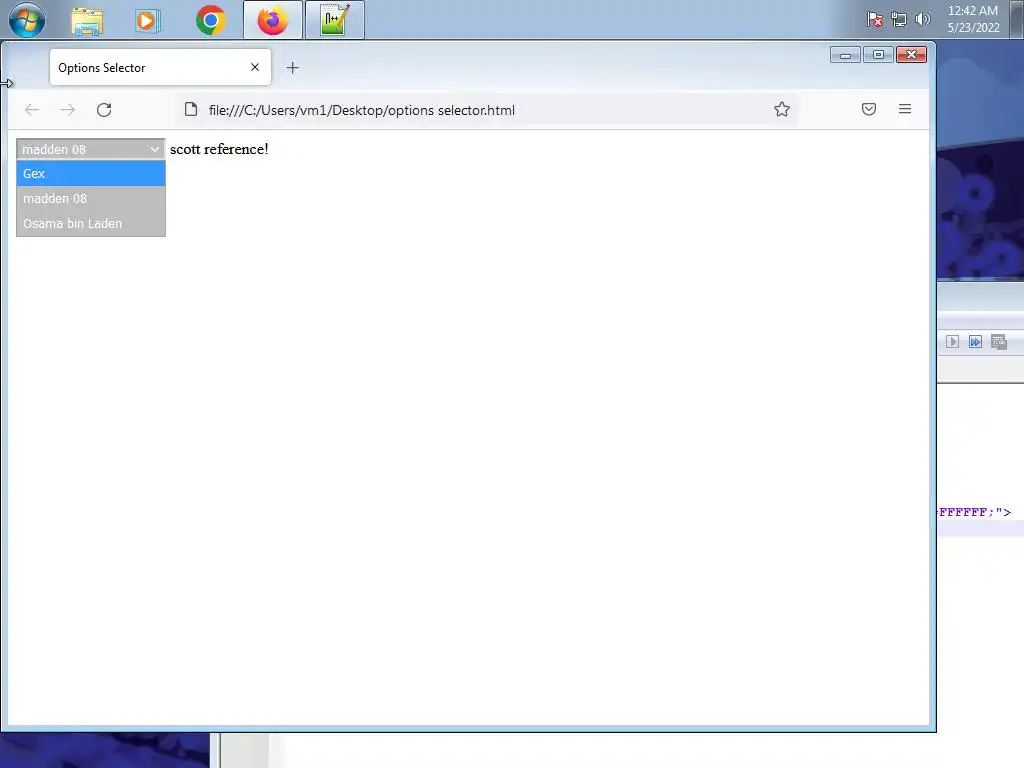
Task: Maximize the Firefox window
Action: coord(878,55)
